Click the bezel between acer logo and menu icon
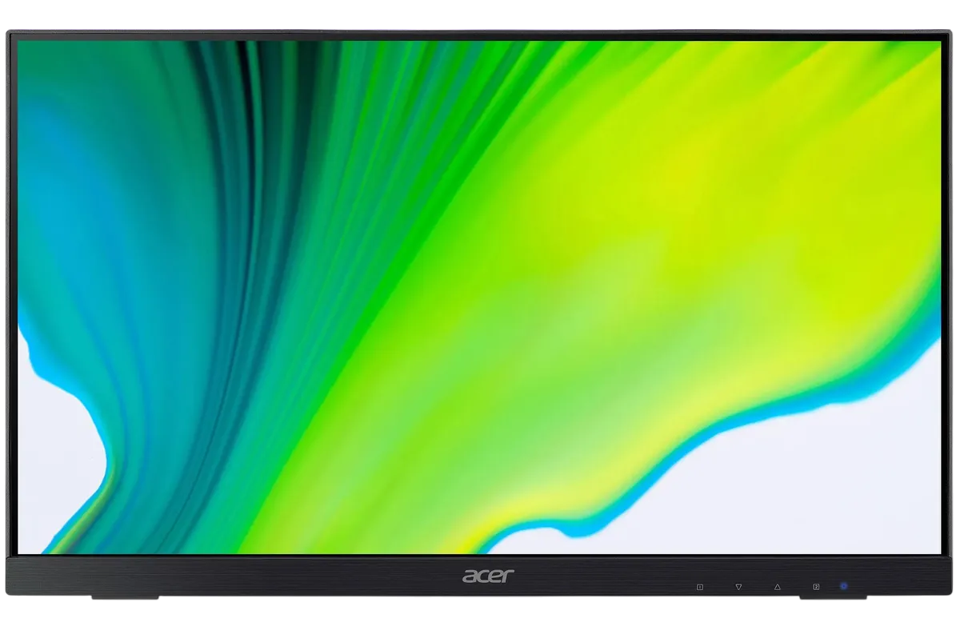This screenshot has width=960, height=640. [600, 578]
